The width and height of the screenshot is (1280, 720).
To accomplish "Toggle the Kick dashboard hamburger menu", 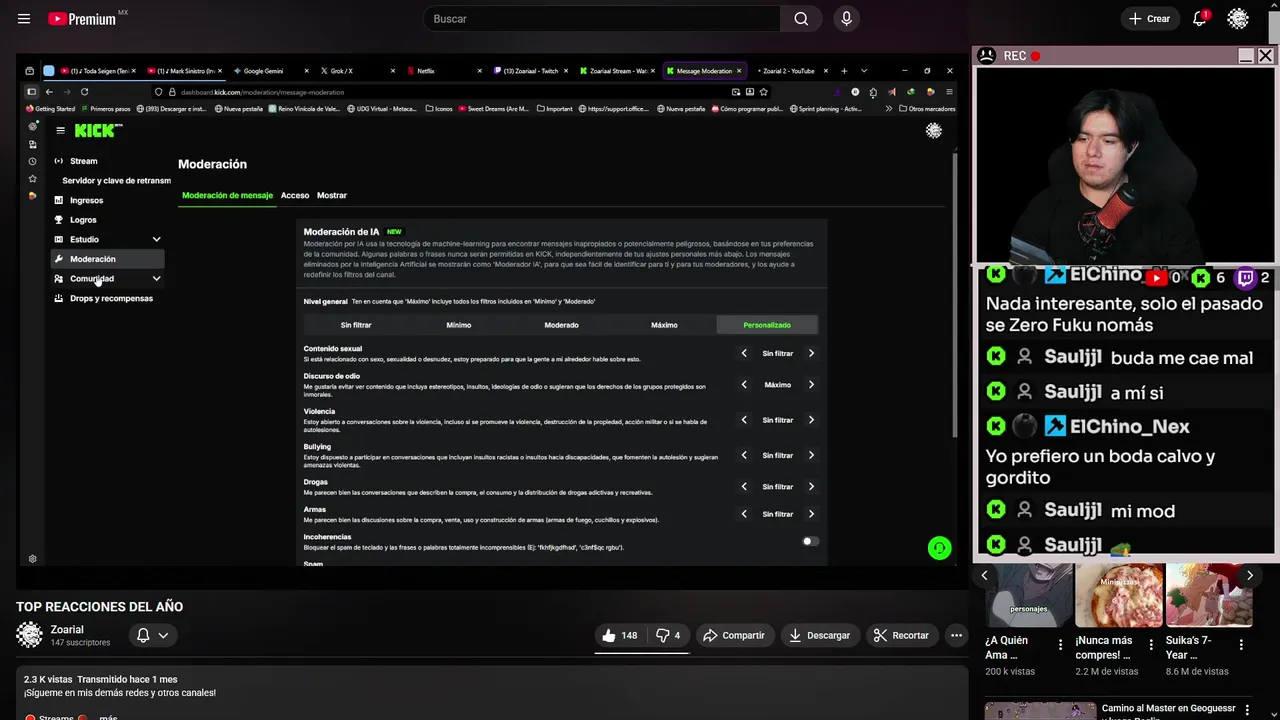I will pos(60,130).
